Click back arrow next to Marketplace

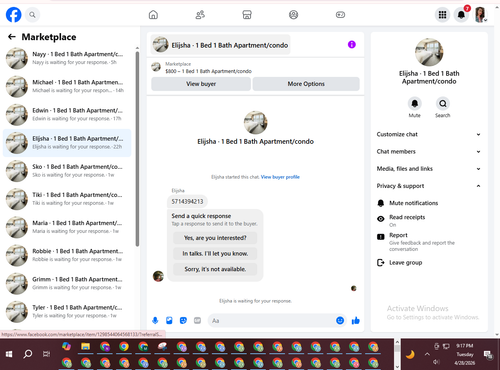pos(12,37)
